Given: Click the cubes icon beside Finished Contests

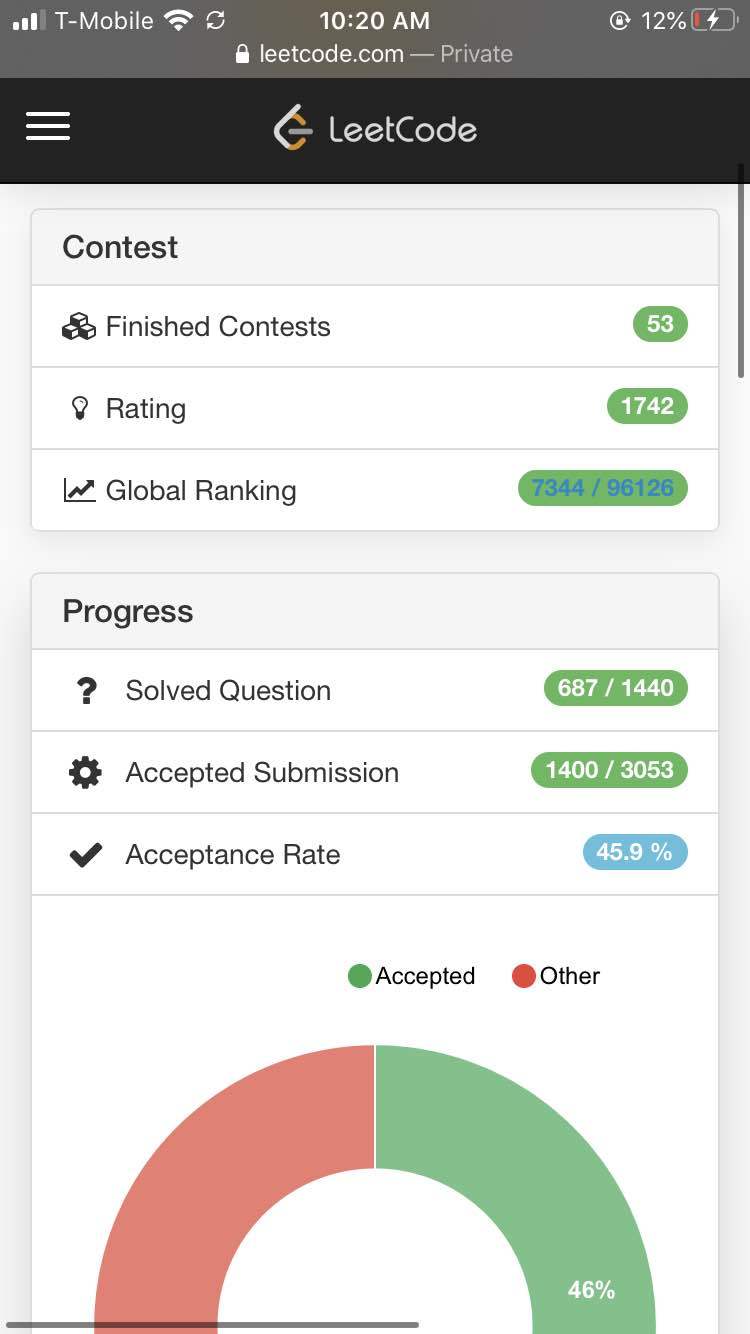Looking at the screenshot, I should (x=79, y=327).
